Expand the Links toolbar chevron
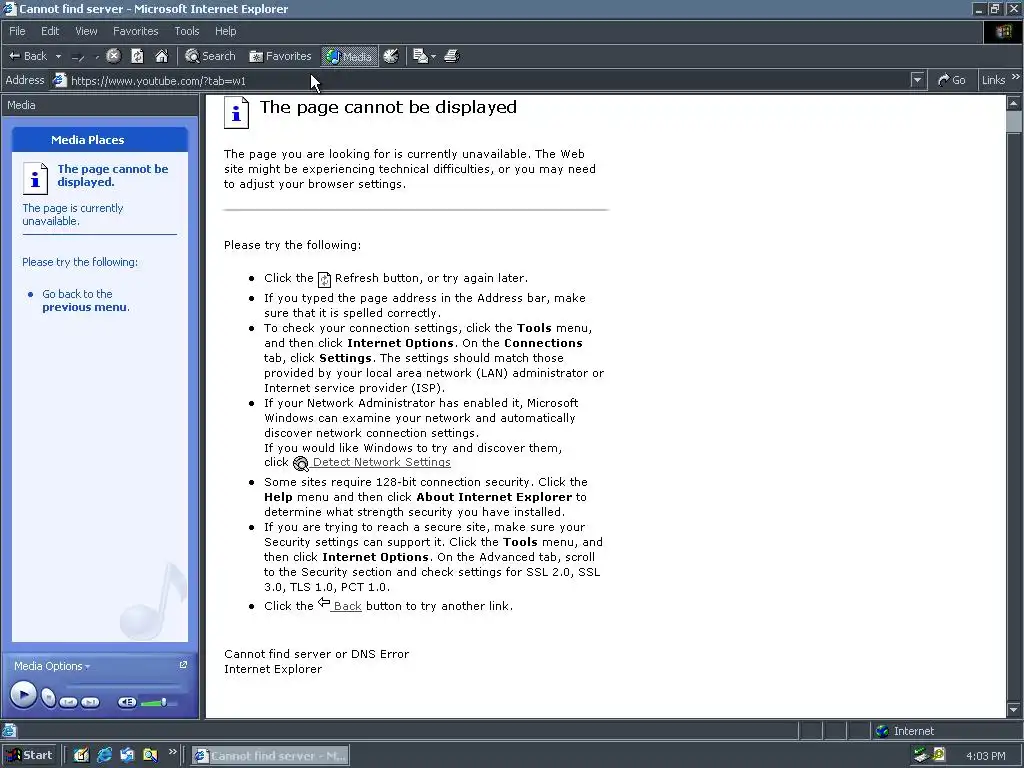 (1016, 77)
